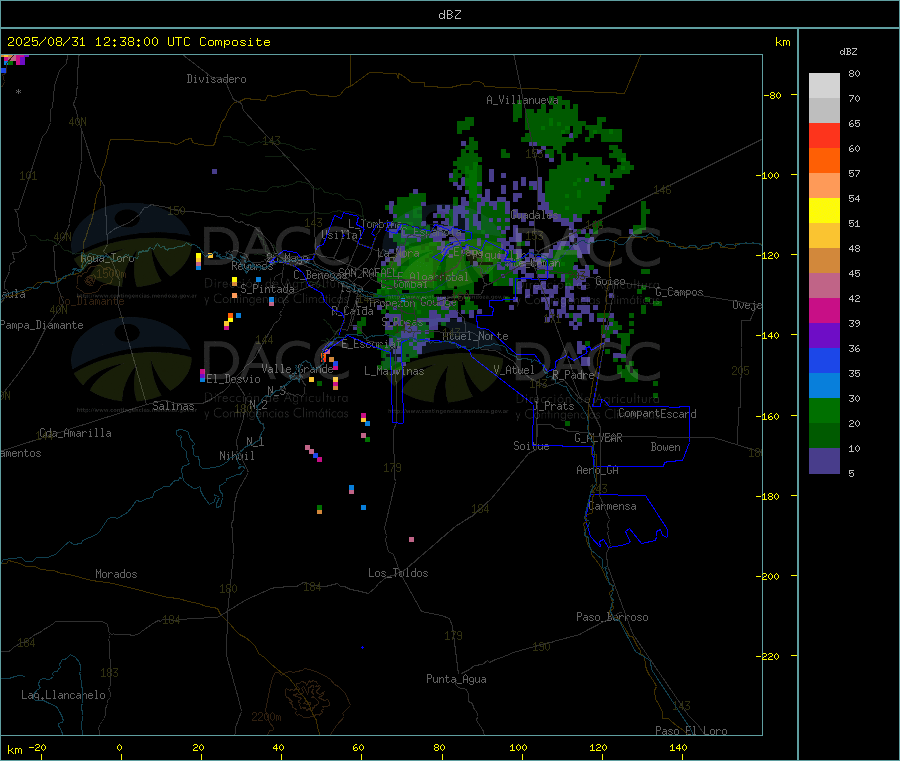This screenshot has height=761, width=900.
Task: Select the magenta 39-42 dBZ legend swatch
Action: (824, 310)
